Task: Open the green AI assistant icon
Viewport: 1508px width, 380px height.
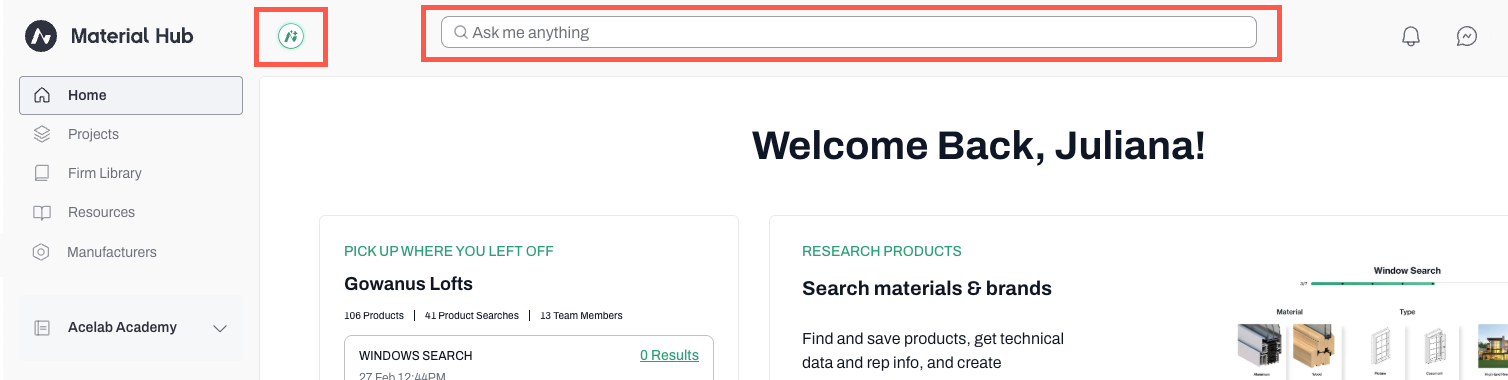Action: pyautogui.click(x=291, y=36)
